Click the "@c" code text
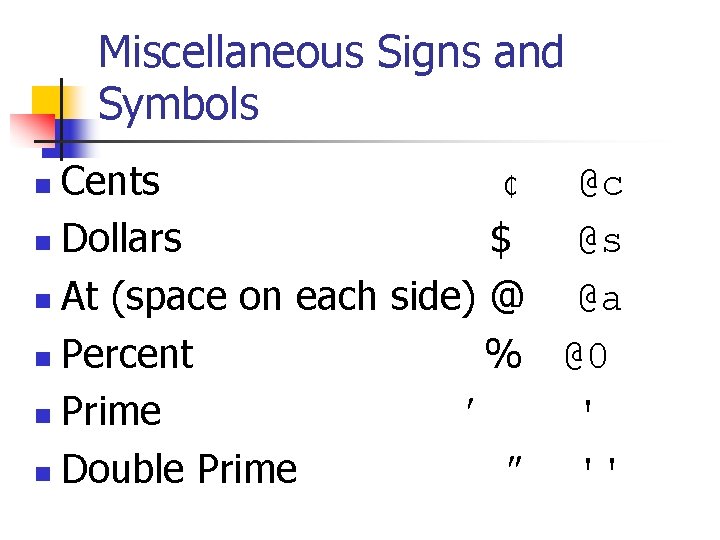This screenshot has height=540, width=720. (601, 184)
